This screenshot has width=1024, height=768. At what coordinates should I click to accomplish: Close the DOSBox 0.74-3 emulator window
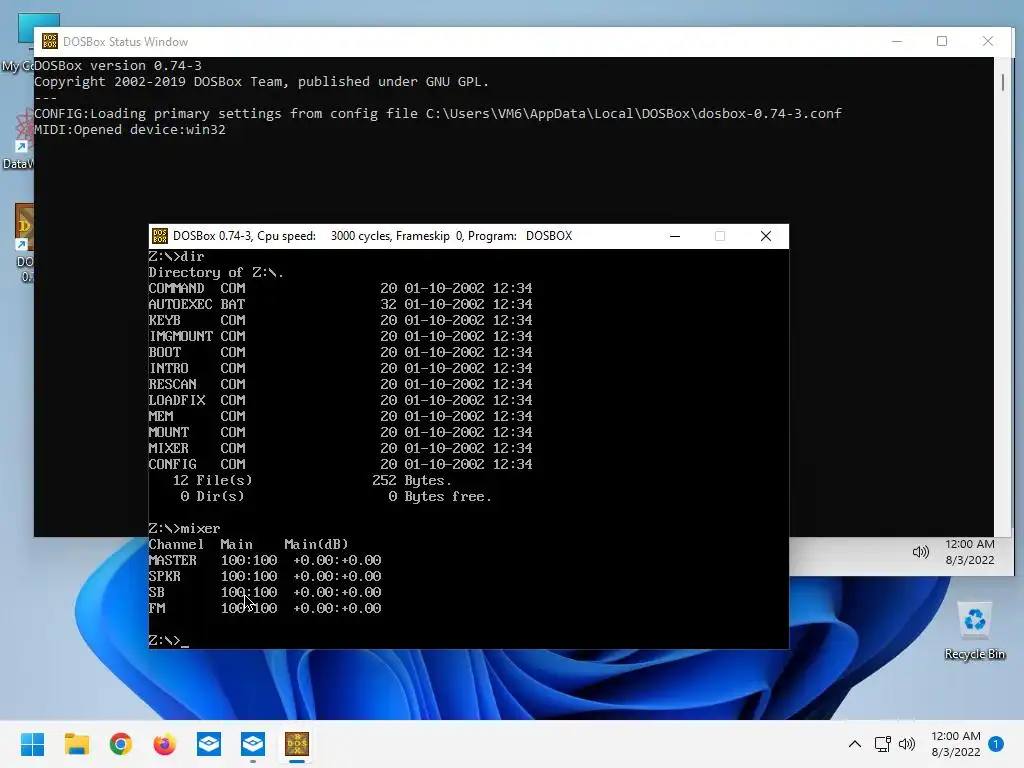click(x=766, y=236)
